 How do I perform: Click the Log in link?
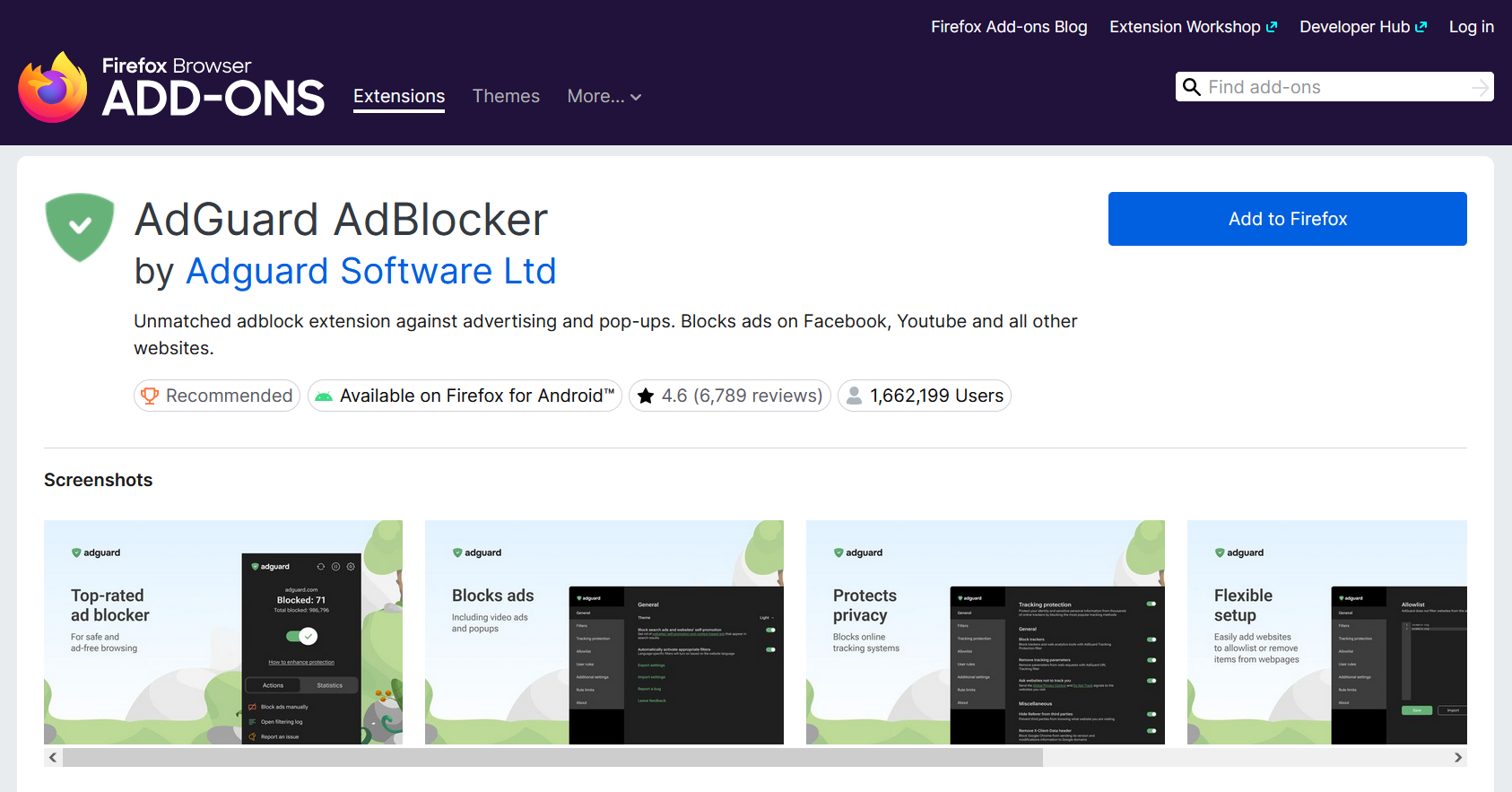click(1472, 27)
